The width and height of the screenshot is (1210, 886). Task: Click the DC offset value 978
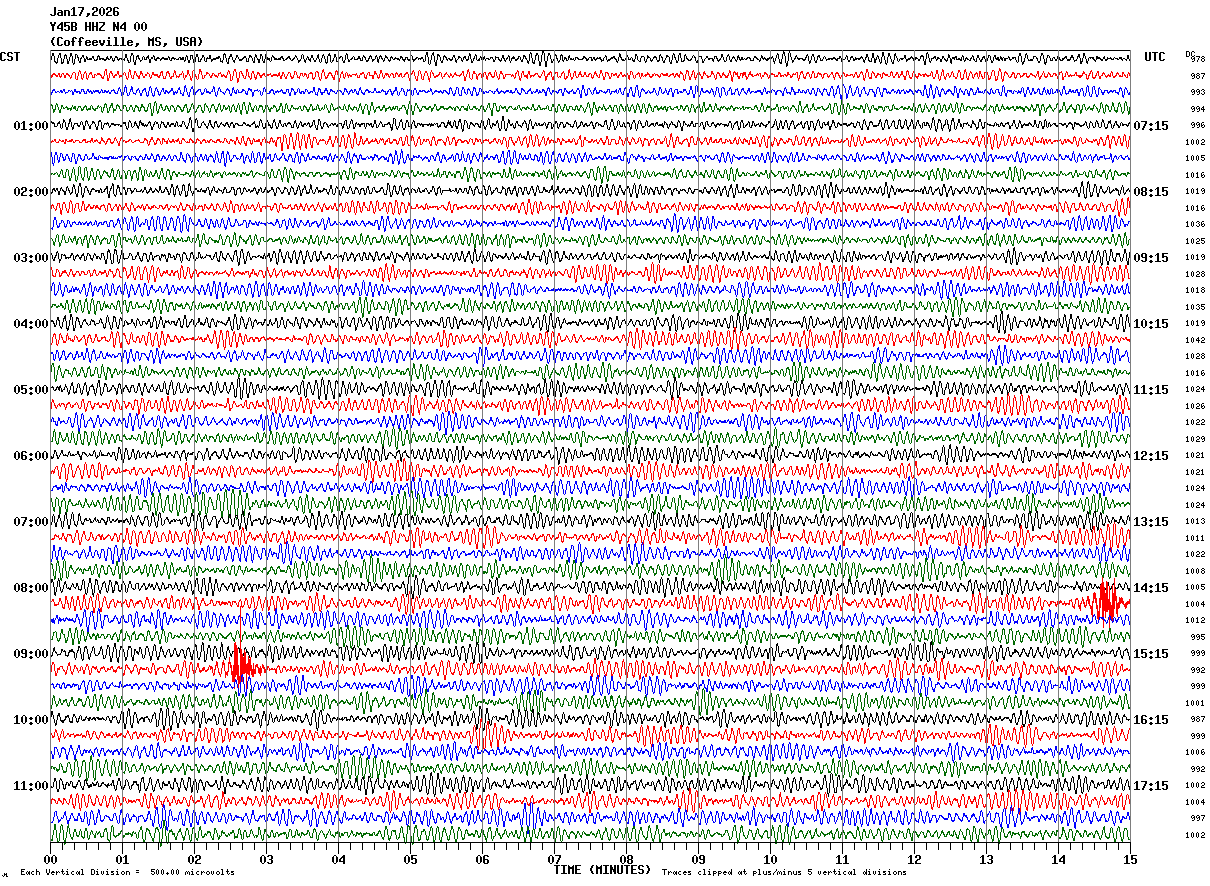[x=1198, y=60]
